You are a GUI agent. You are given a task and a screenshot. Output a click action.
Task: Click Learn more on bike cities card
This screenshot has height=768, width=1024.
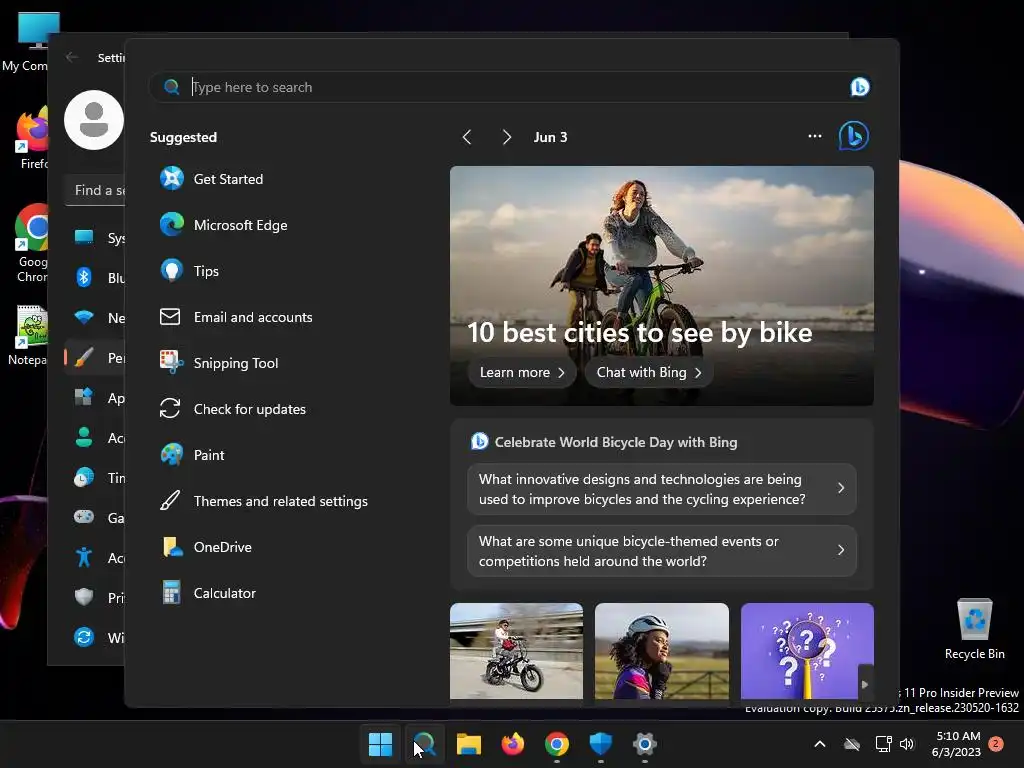click(522, 372)
